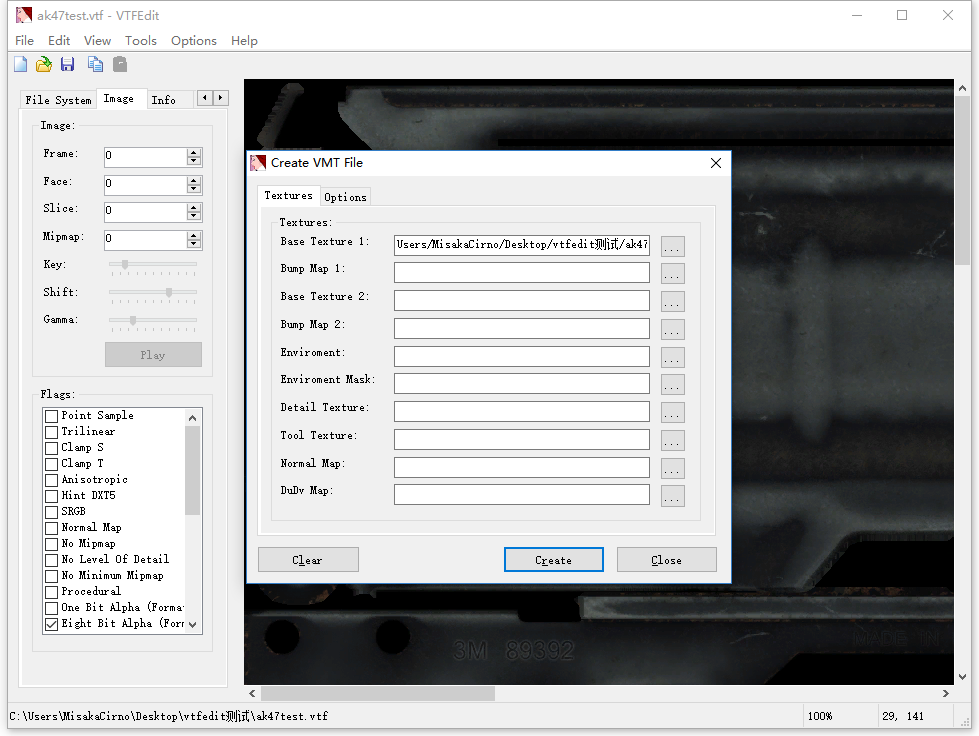This screenshot has height=736, width=979.
Task: Click image horizontal scrollbar right arrow
Action: [945, 694]
